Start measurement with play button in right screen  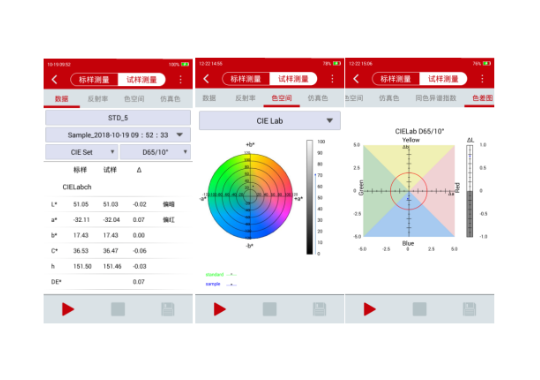[370, 309]
